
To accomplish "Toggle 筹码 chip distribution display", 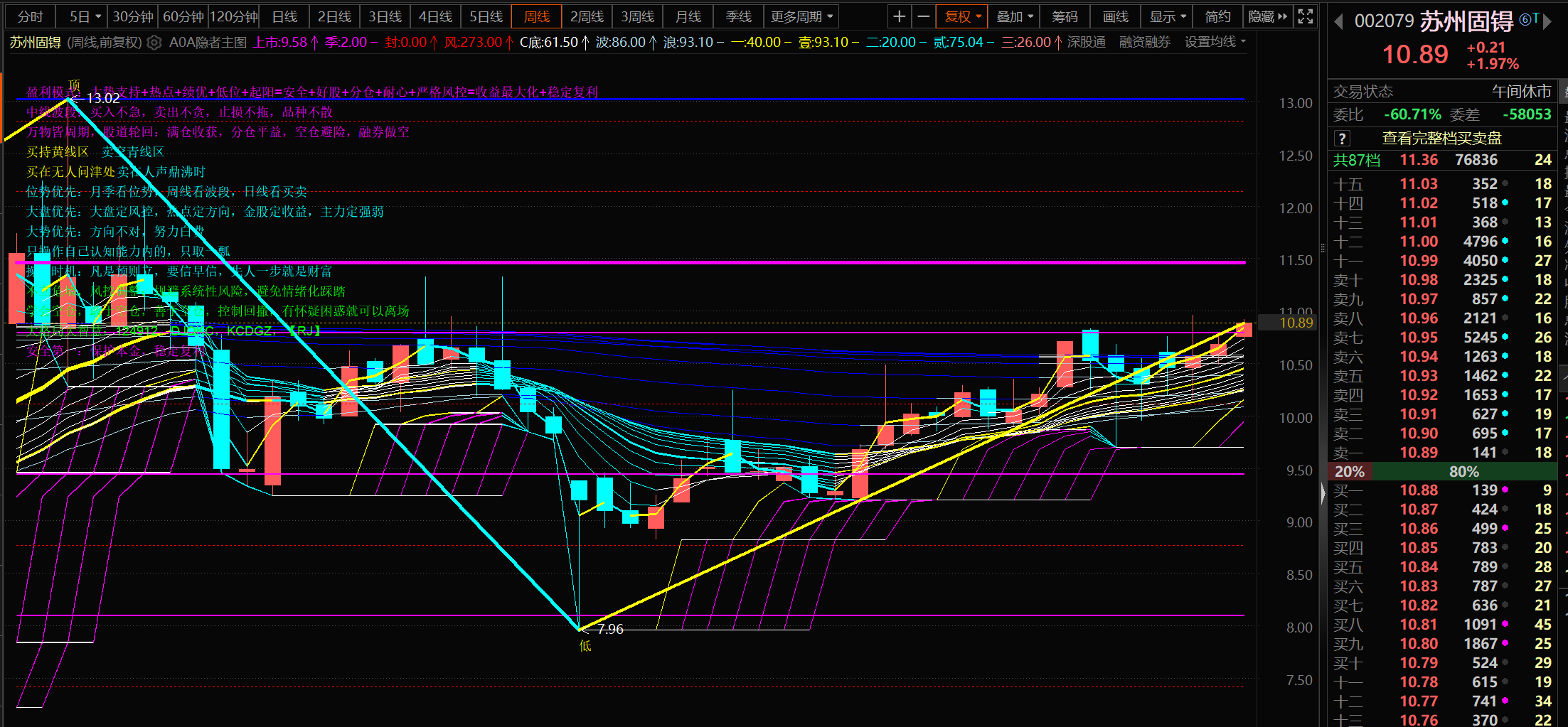I will coord(1065,16).
